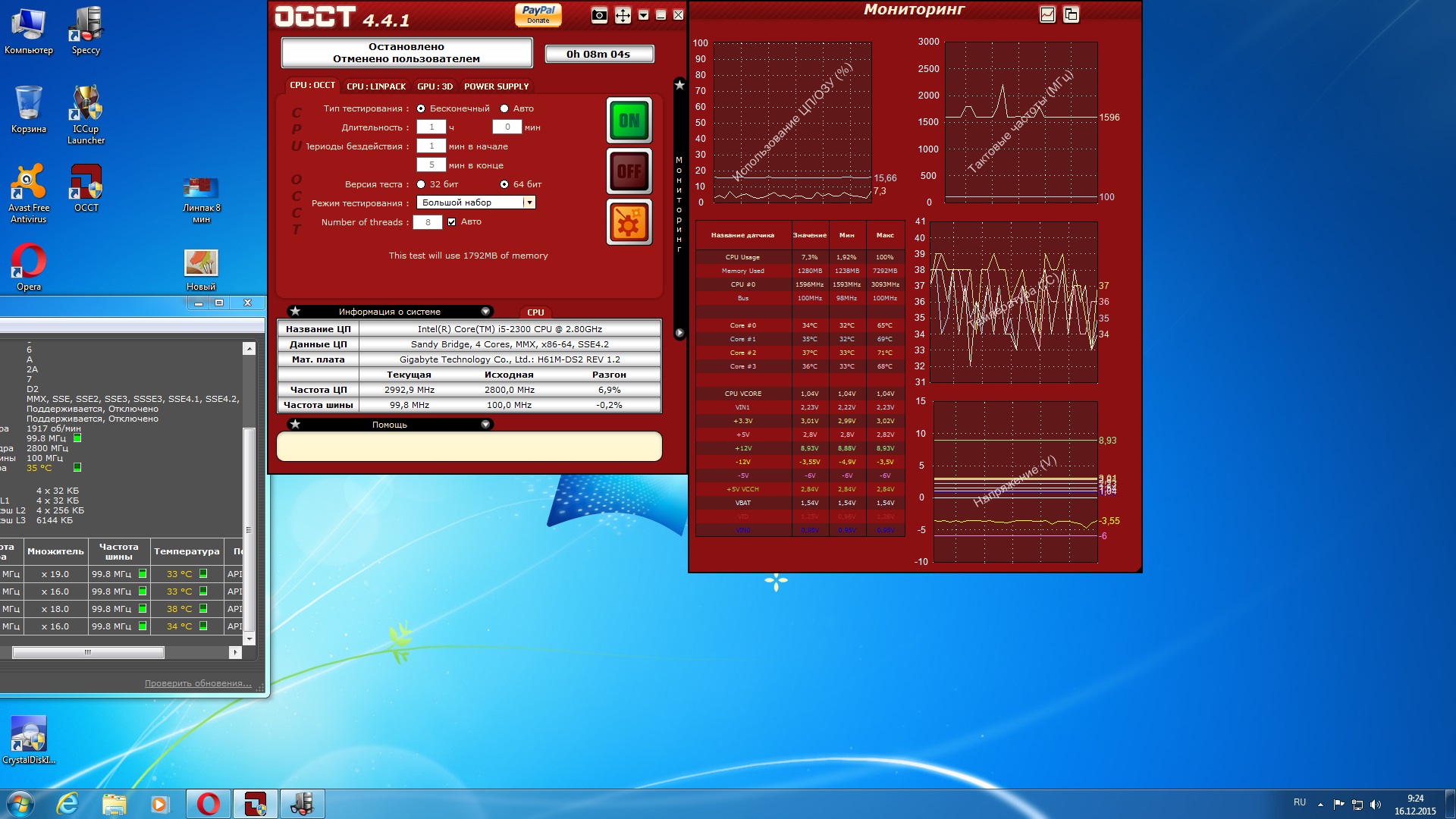Switch to the POWER SUPPLY tab
This screenshot has width=1456, height=819.
(496, 86)
